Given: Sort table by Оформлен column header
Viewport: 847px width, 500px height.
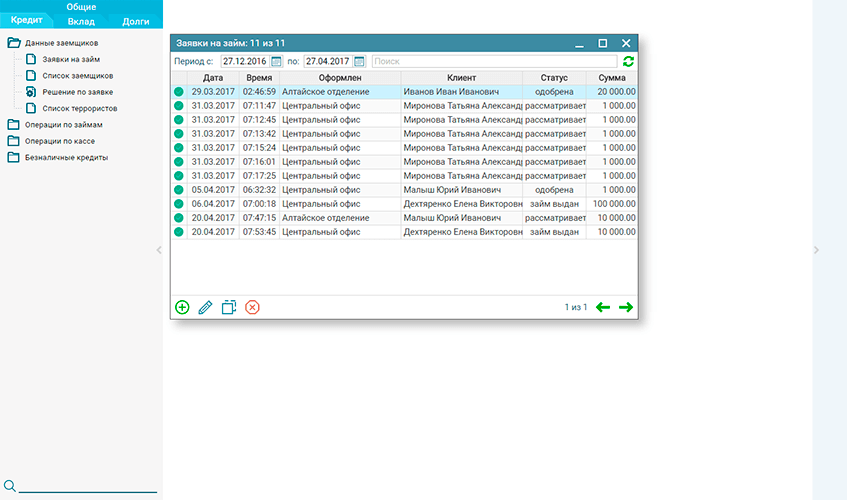Looking at the screenshot, I should (340, 78).
